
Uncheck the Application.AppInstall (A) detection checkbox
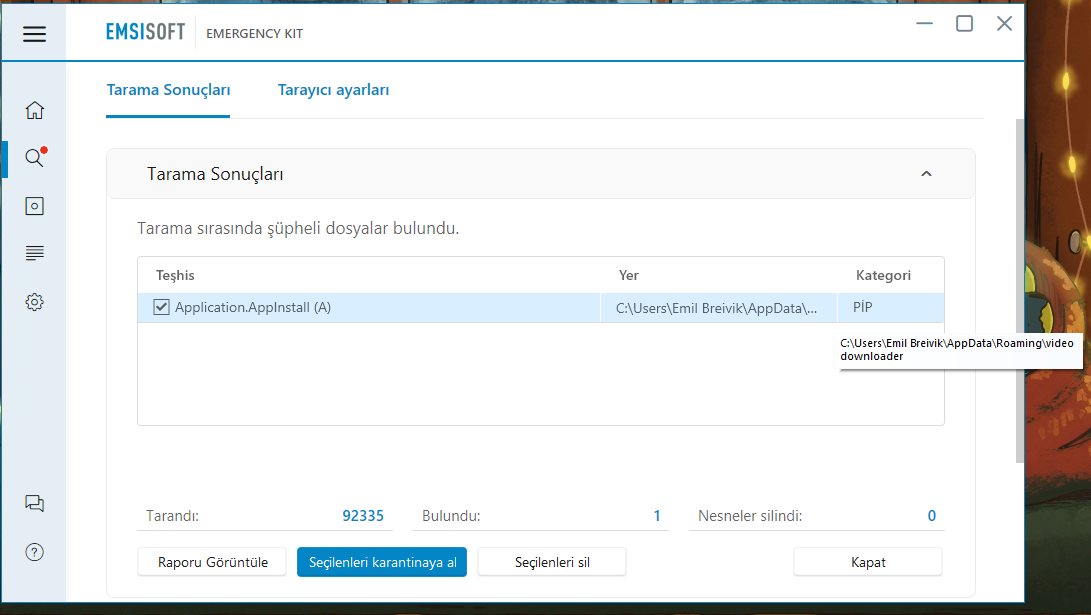(161, 307)
